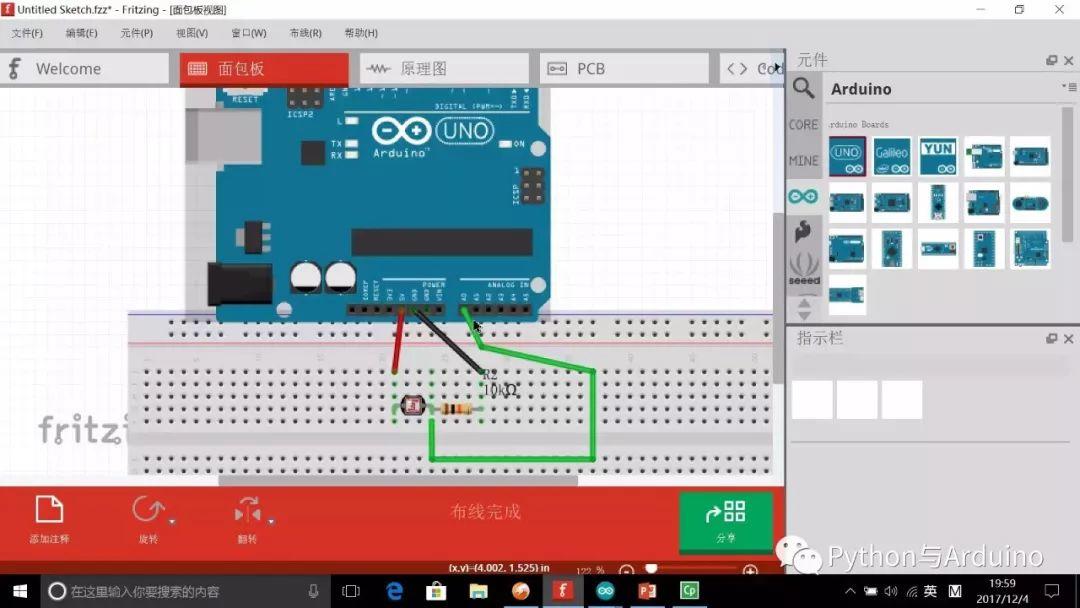Float the 指示栏 inspector panel
1080x608 pixels.
(1051, 339)
